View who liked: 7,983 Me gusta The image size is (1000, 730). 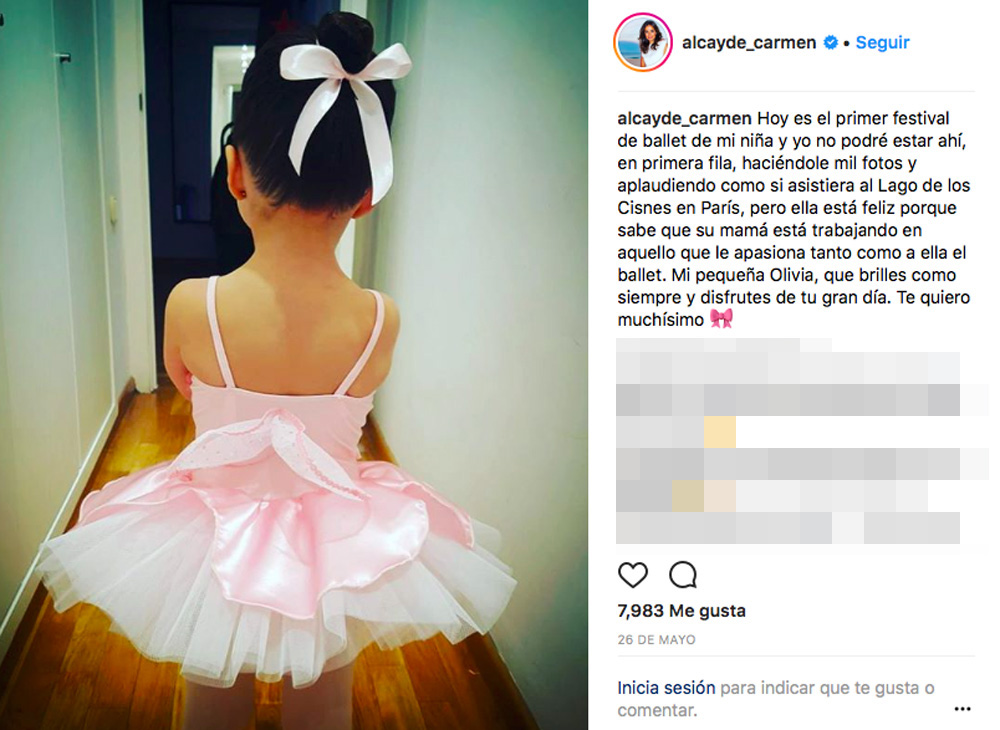(x=681, y=611)
